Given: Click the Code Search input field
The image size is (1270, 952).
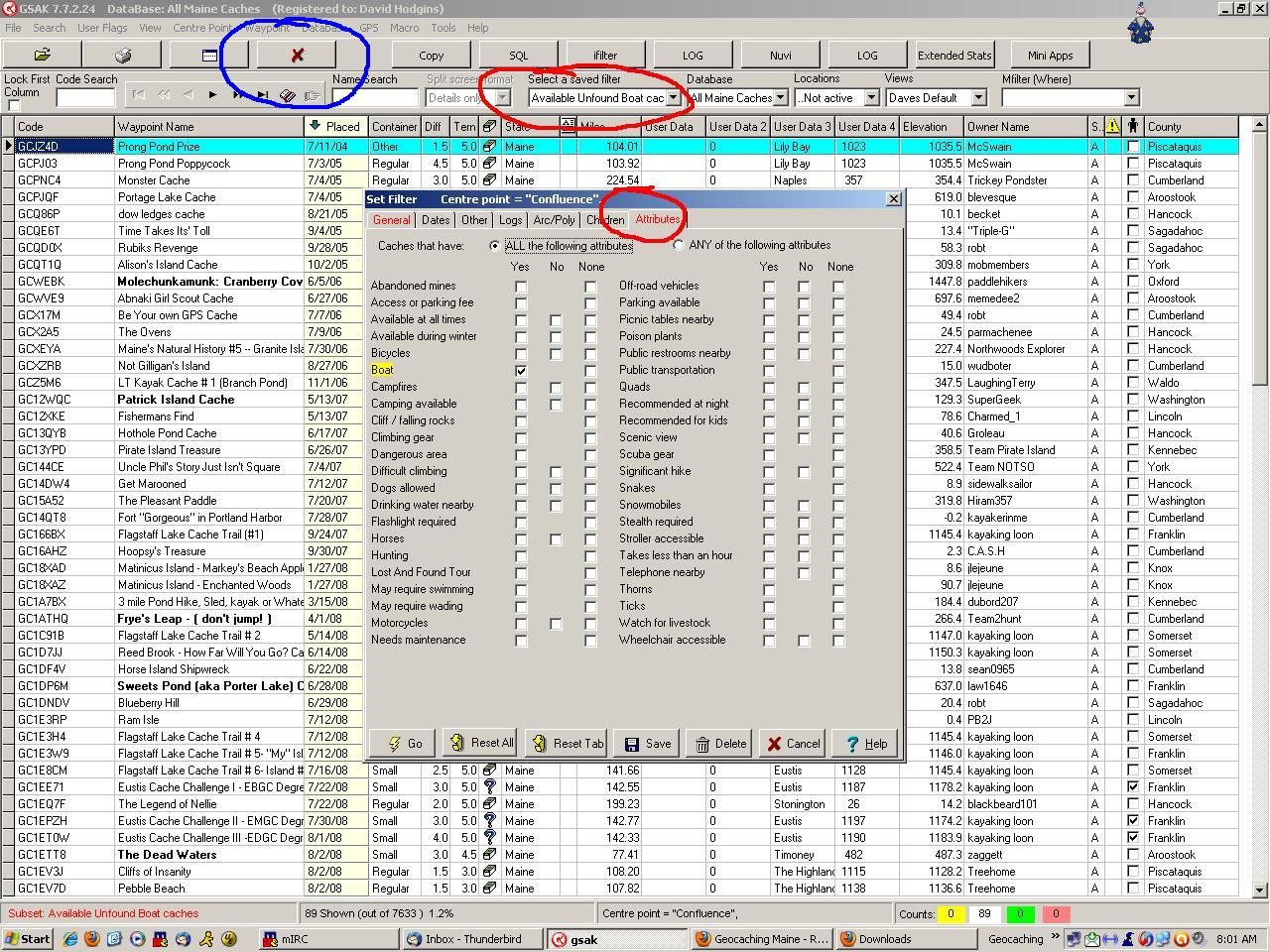Looking at the screenshot, I should tap(85, 98).
